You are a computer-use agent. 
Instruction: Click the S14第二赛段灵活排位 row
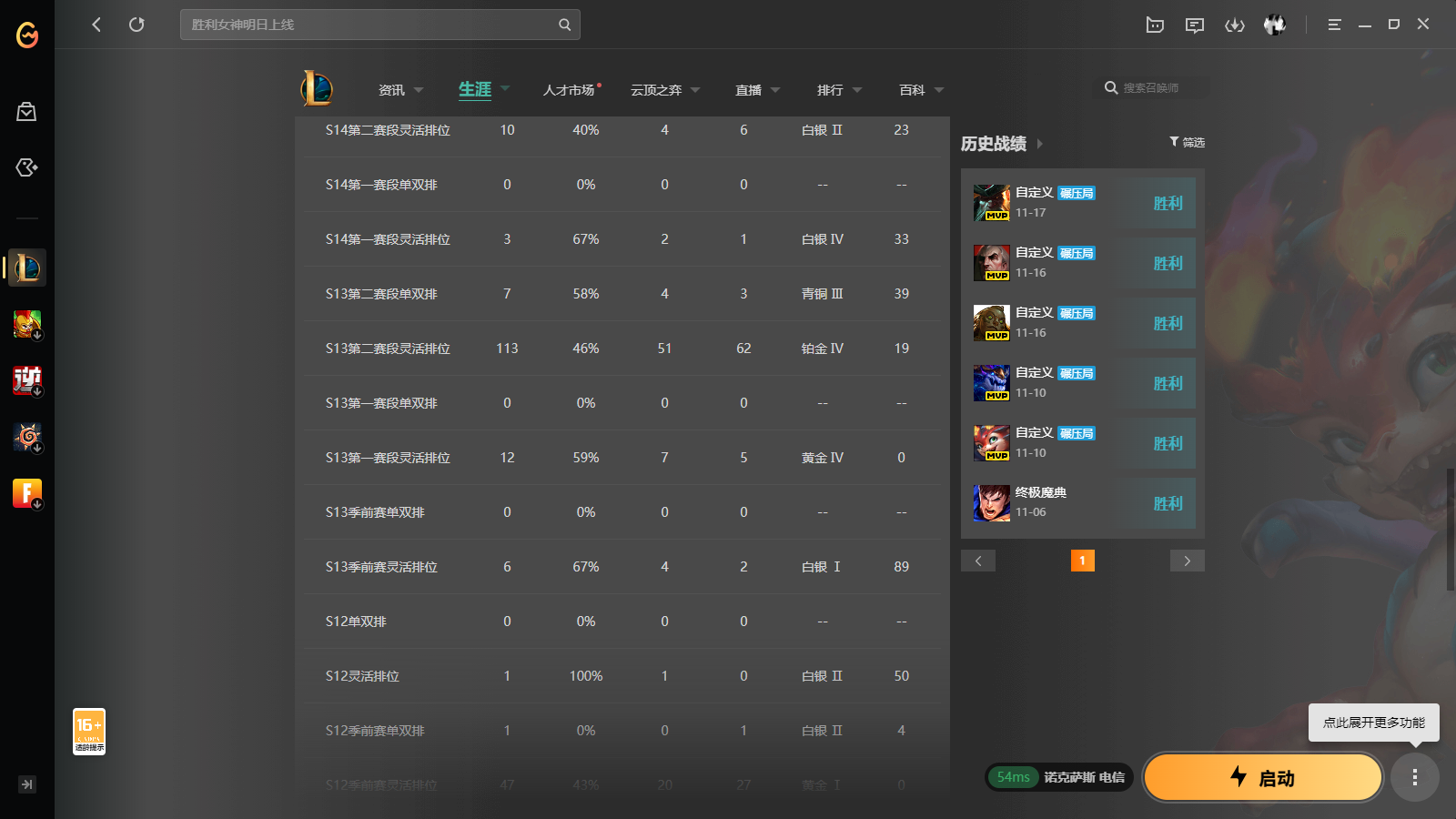click(x=622, y=130)
